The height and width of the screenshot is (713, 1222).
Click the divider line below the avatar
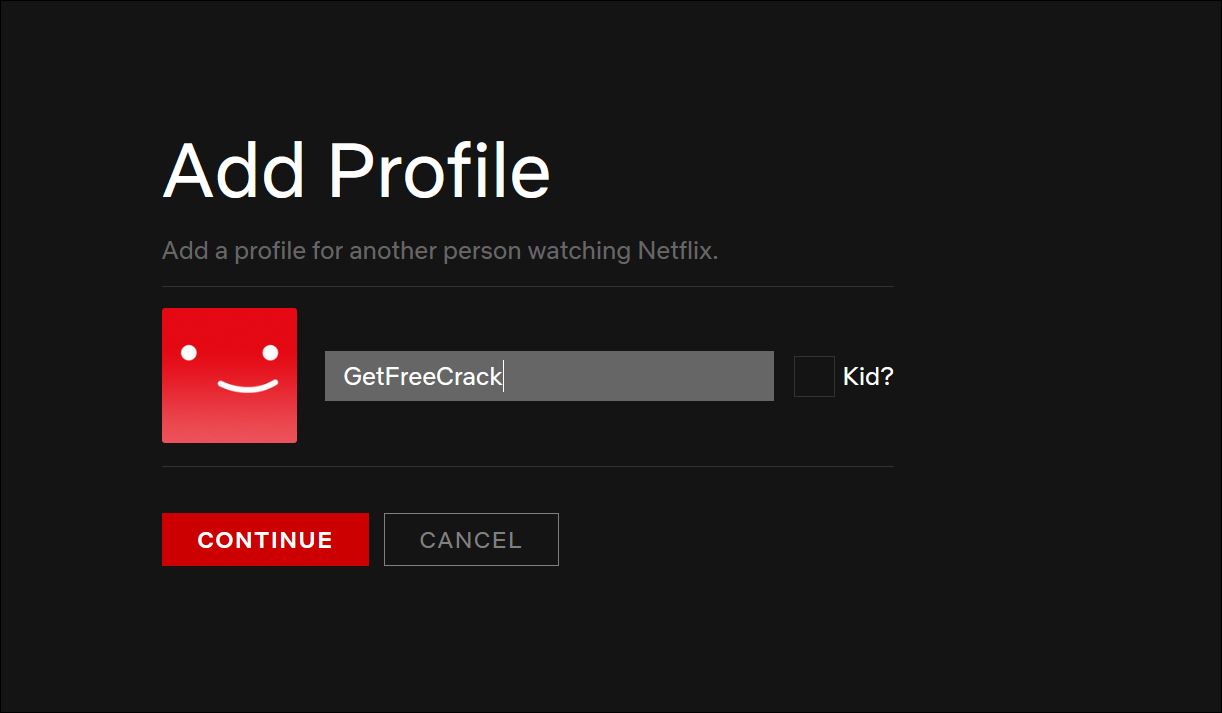click(x=527, y=466)
